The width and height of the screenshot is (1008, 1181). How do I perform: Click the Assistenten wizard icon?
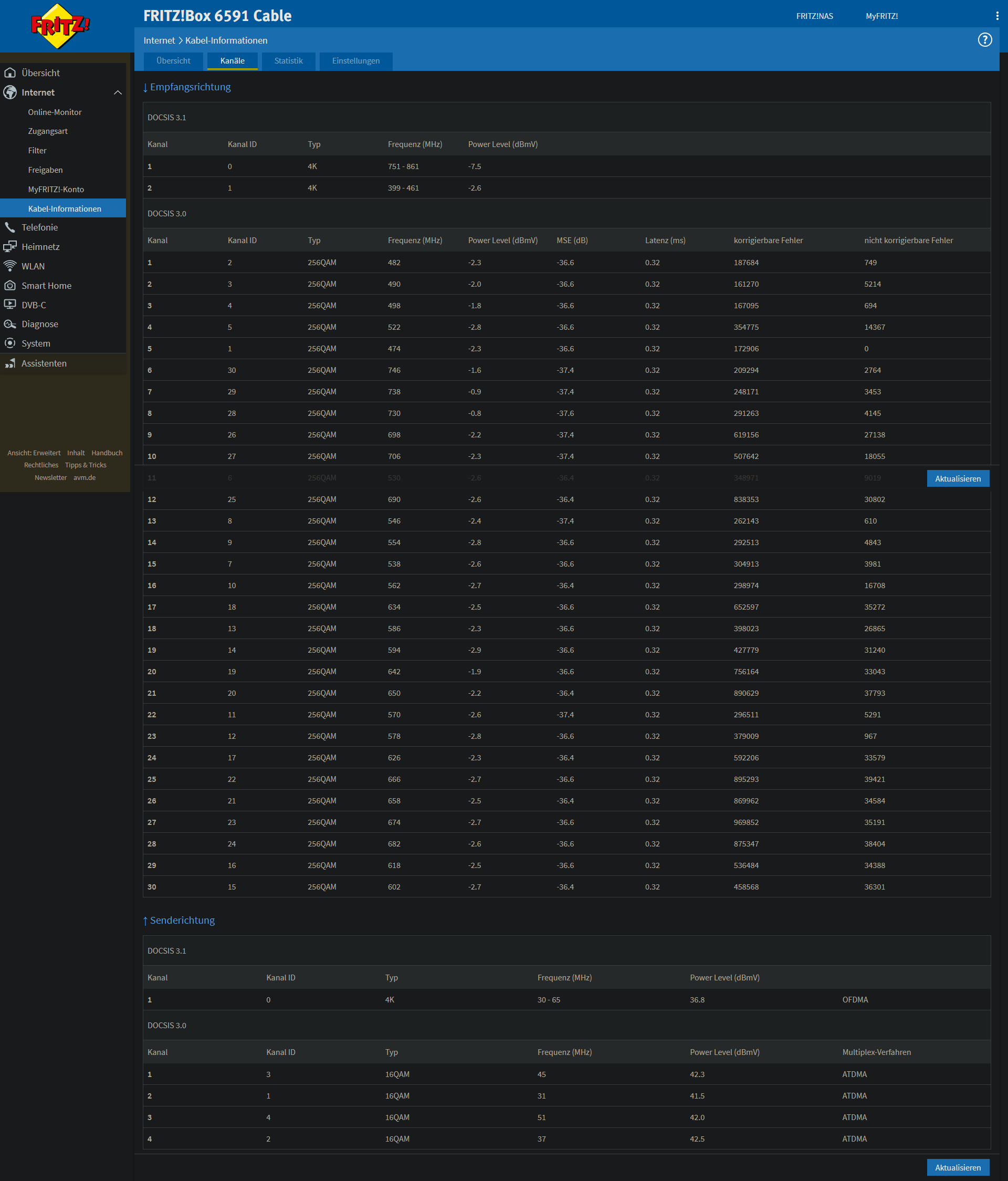point(9,364)
